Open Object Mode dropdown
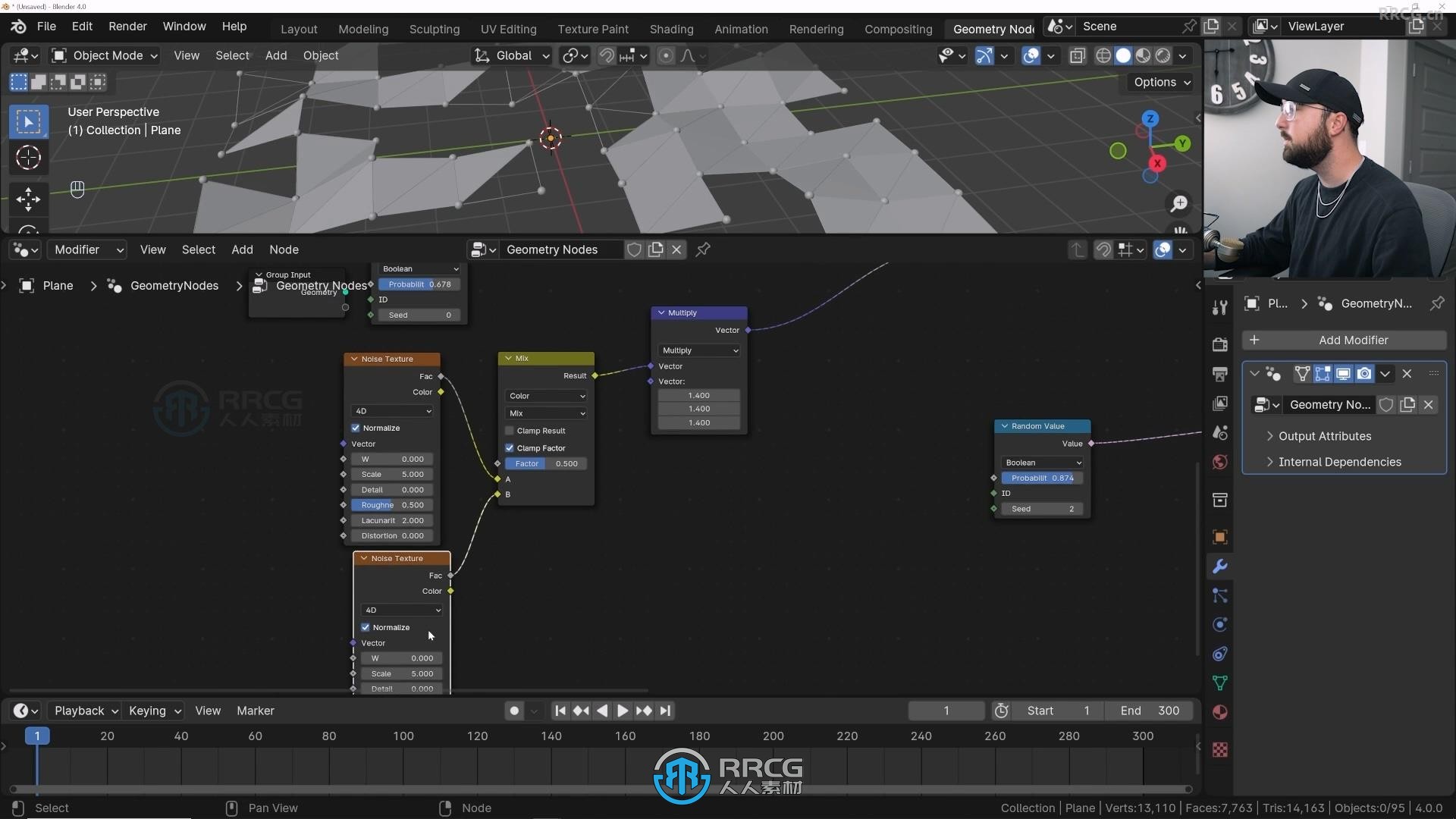 [x=105, y=55]
